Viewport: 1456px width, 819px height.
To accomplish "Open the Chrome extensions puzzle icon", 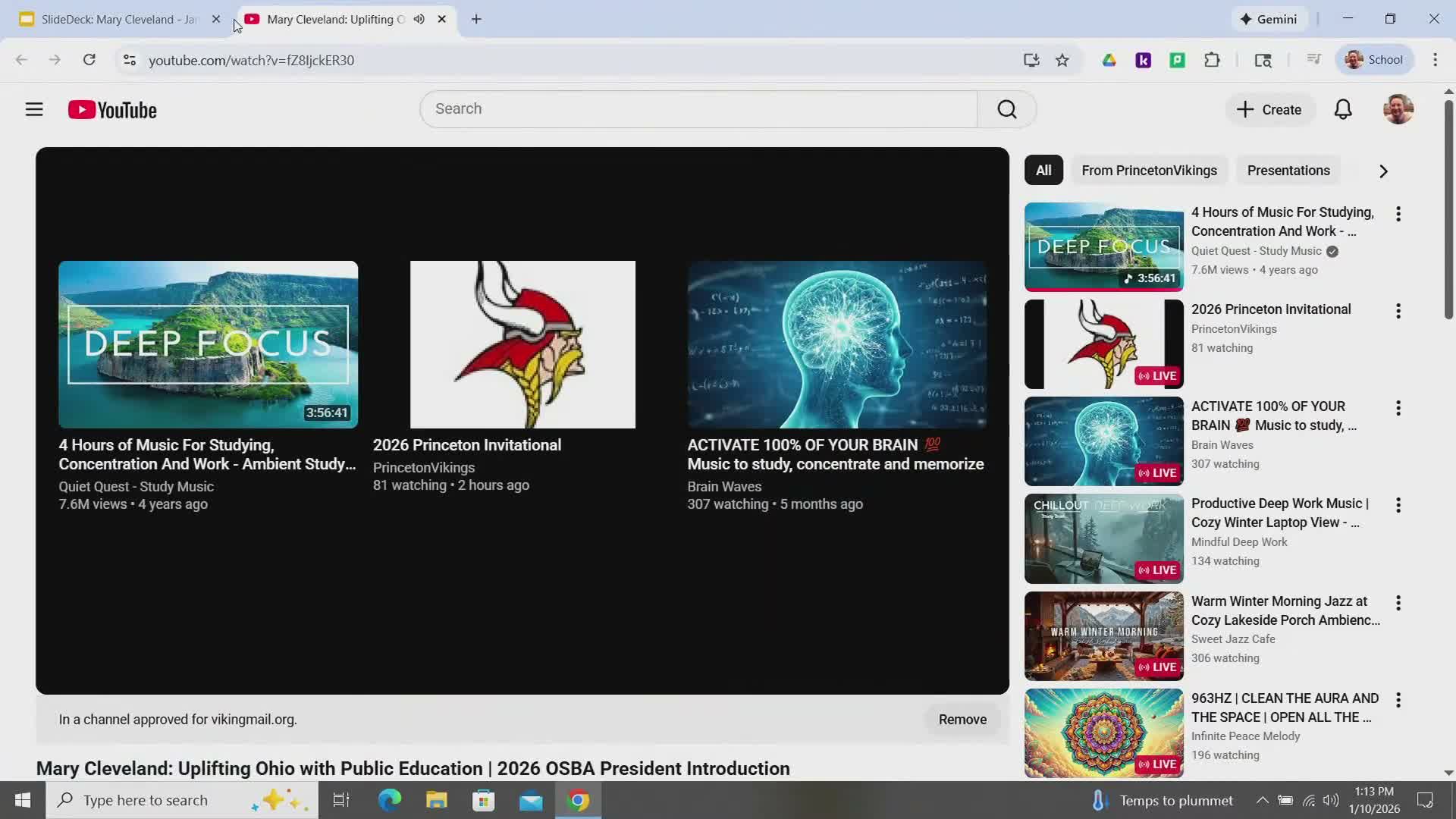I will pyautogui.click(x=1212, y=60).
